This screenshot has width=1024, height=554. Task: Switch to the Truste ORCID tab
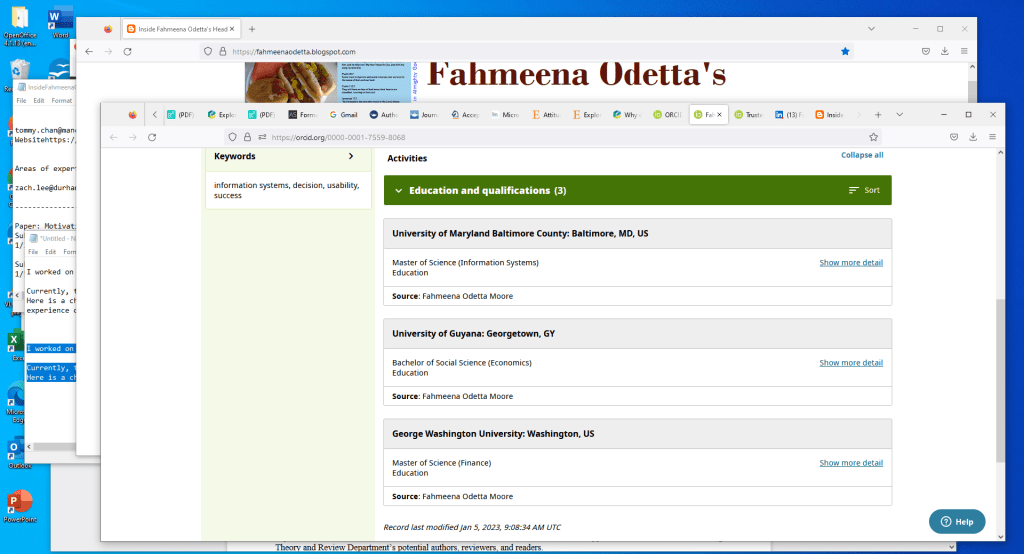pyautogui.click(x=748, y=115)
